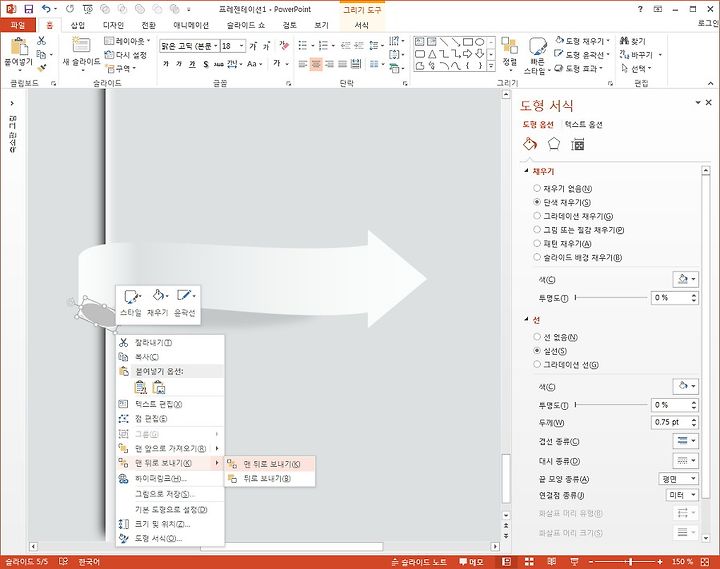Select No line (선 없음) radio
720x569 pixels.
pos(537,337)
